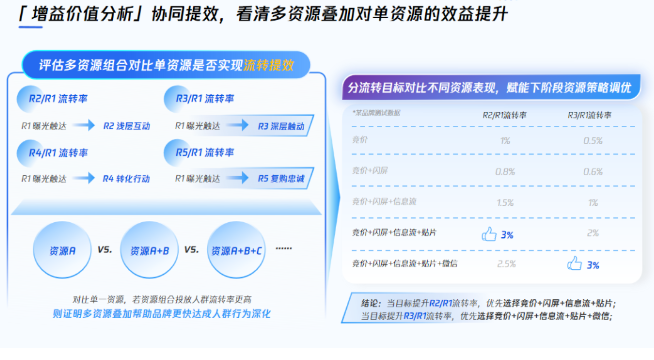
Task: Click the 评估多资源组合对比单资源是否实现流转提效 banner
Action: [x=166, y=65]
